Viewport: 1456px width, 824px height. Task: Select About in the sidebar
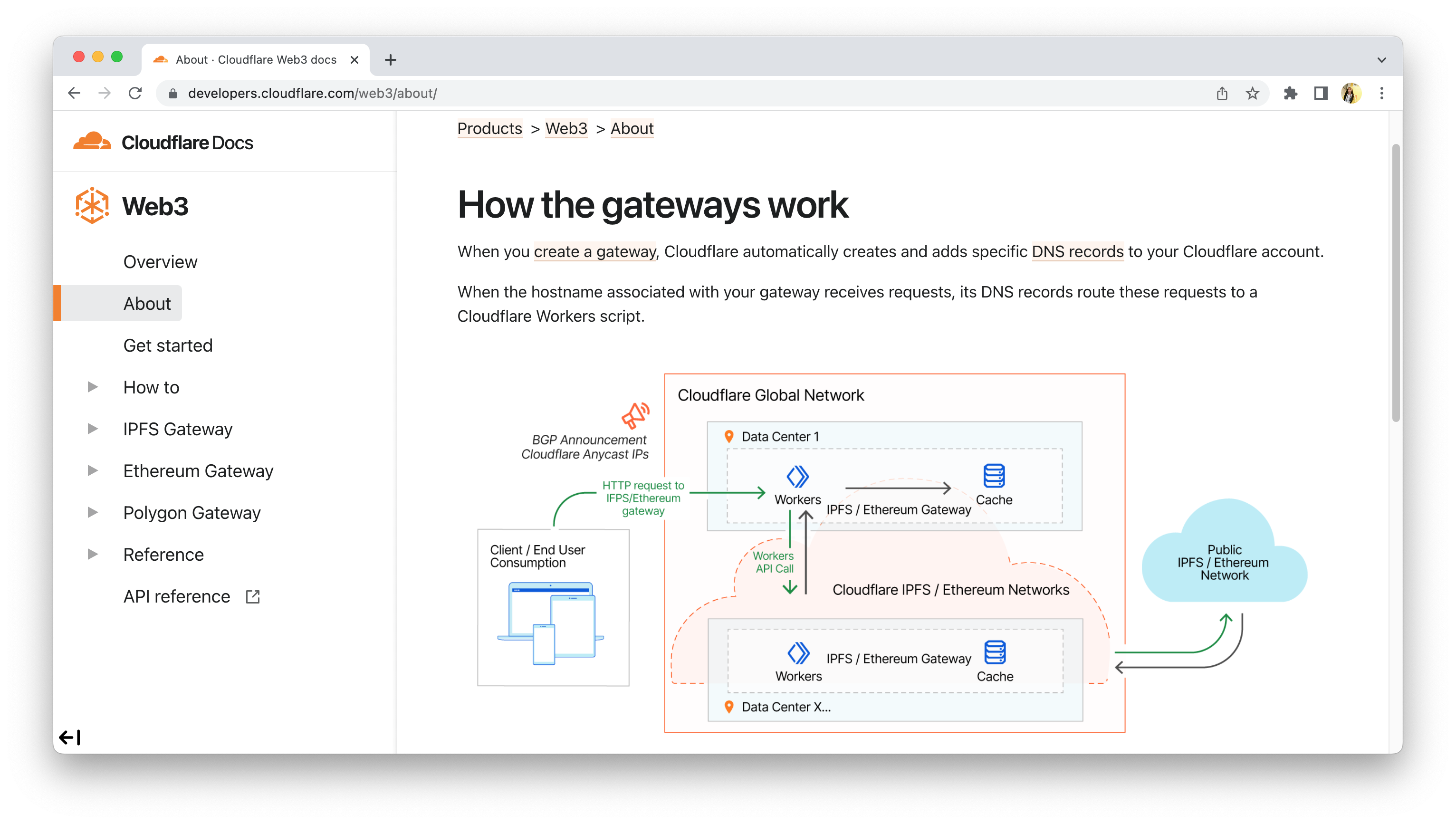[147, 304]
